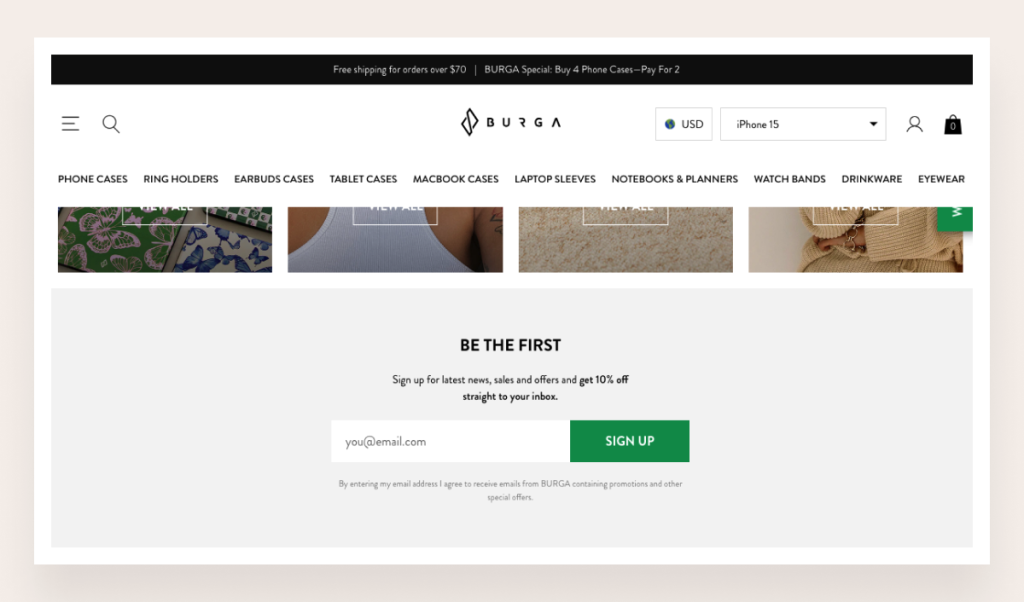Click the free shipping announcement bar
This screenshot has width=1024, height=602.
click(512, 69)
